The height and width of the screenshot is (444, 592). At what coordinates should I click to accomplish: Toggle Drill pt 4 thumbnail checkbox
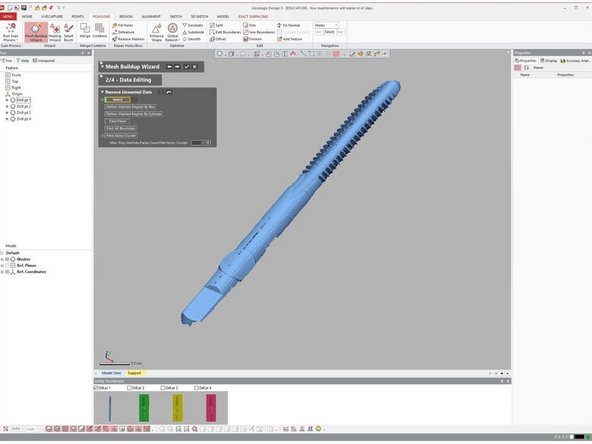[196, 388]
